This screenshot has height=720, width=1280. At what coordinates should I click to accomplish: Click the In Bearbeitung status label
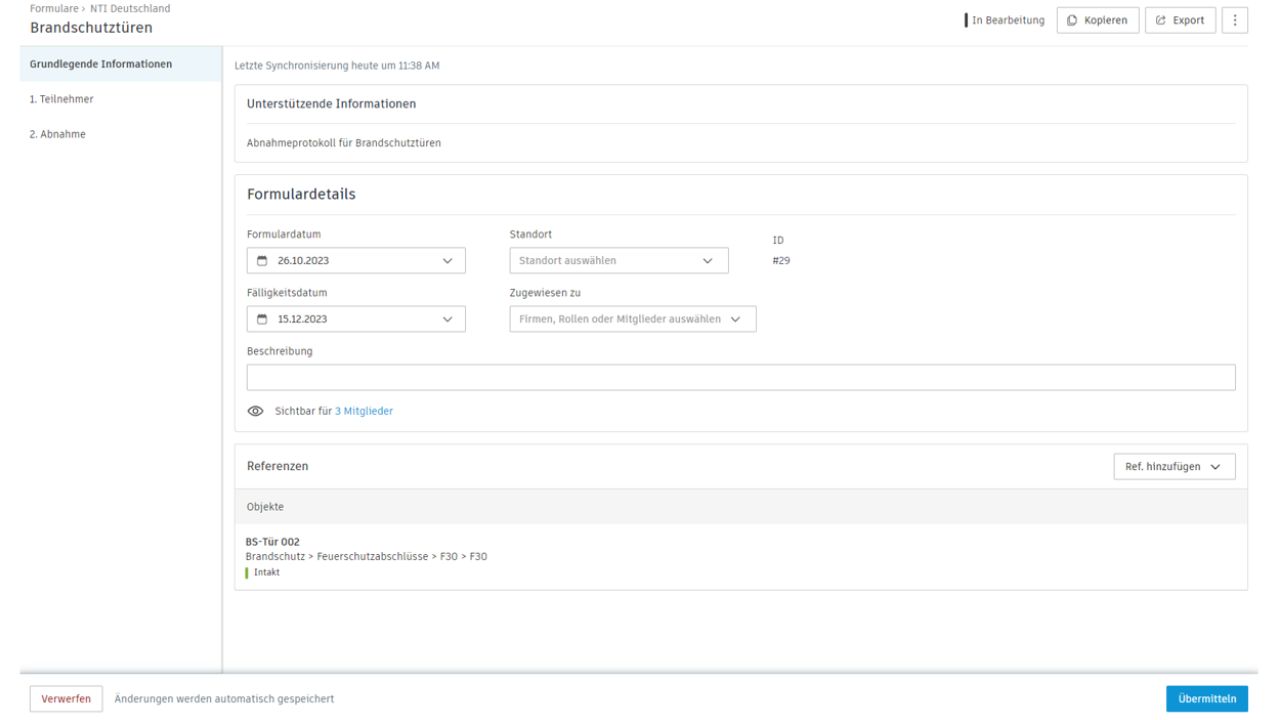pos(1005,20)
